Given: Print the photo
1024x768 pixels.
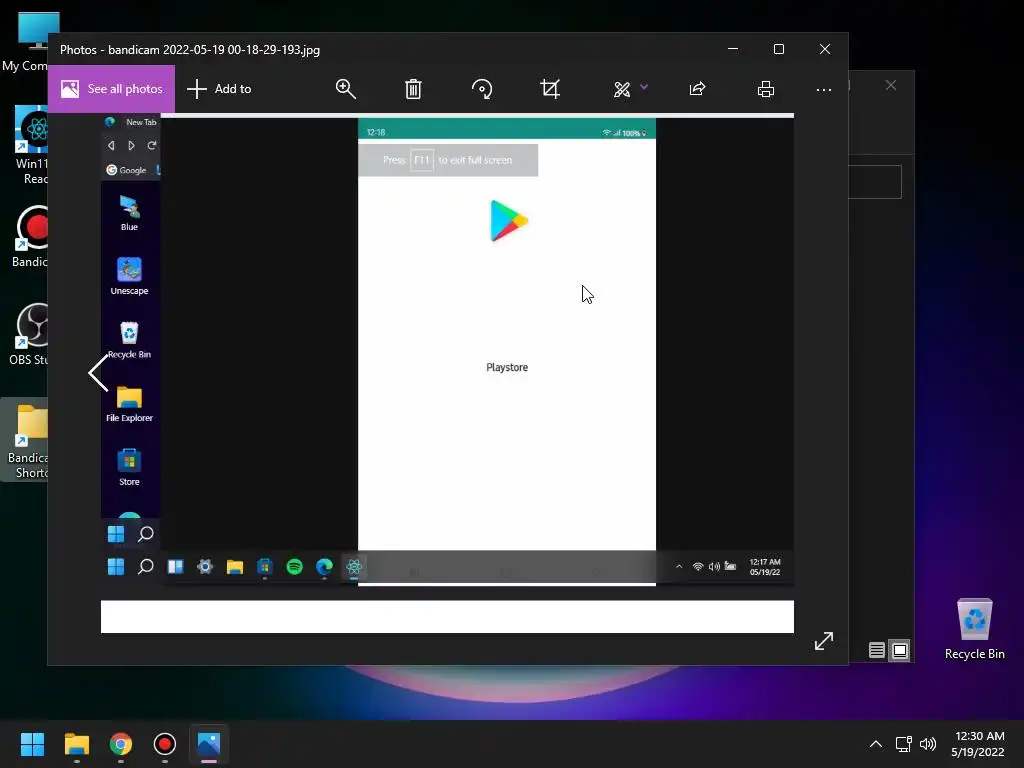Looking at the screenshot, I should (x=765, y=89).
